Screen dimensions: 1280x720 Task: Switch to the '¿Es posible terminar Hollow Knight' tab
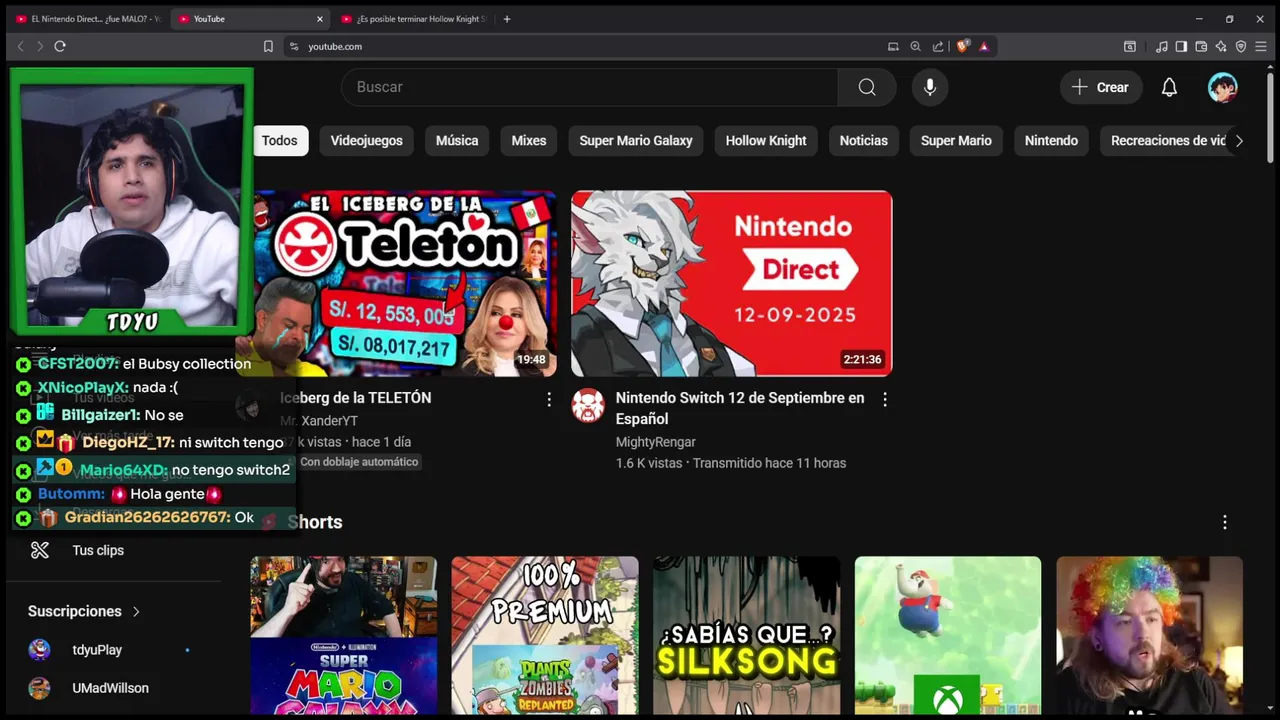coord(414,19)
